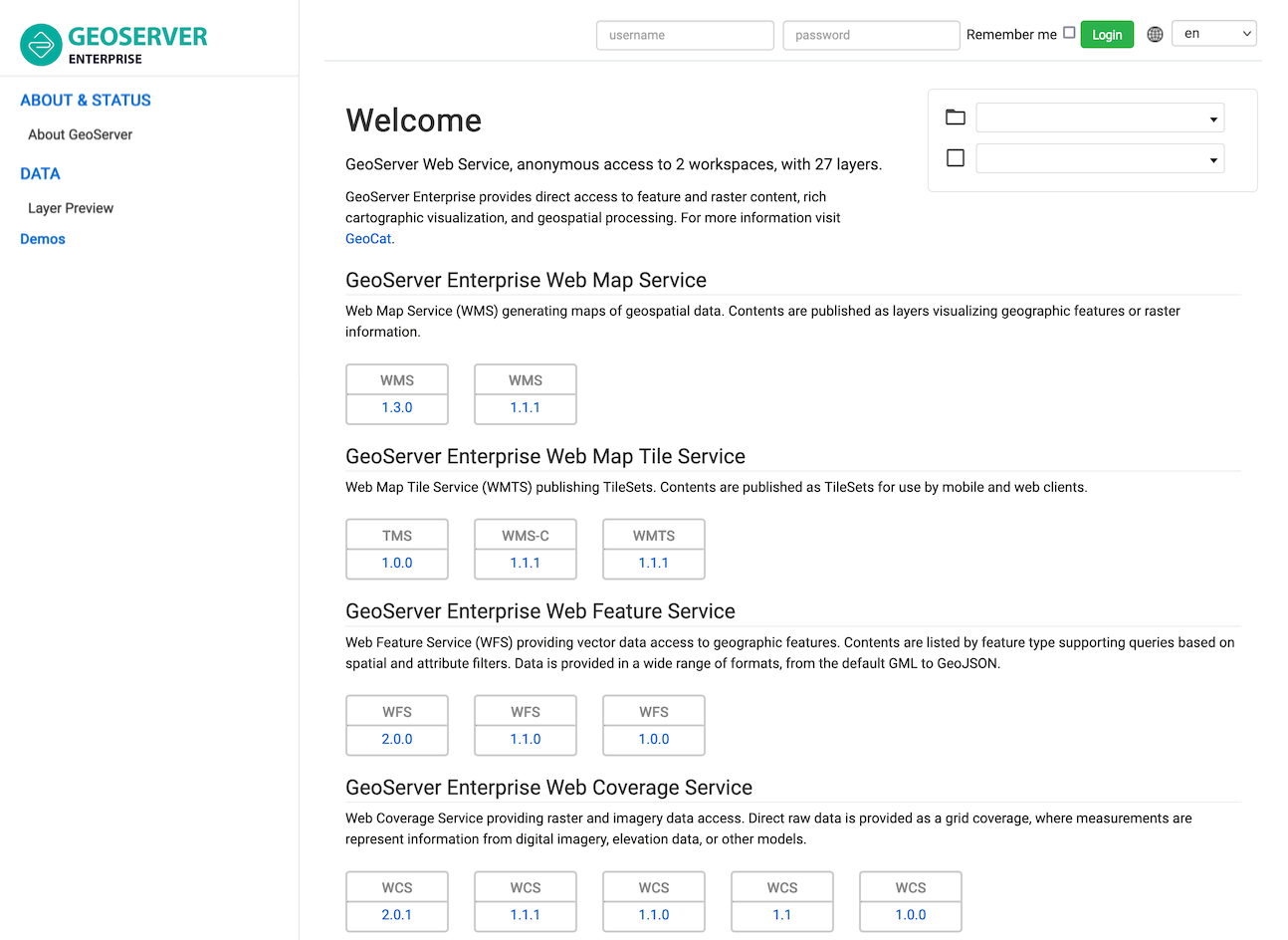Image resolution: width=1288 pixels, height=940 pixels.
Task: Click the green Login button
Action: [x=1107, y=34]
